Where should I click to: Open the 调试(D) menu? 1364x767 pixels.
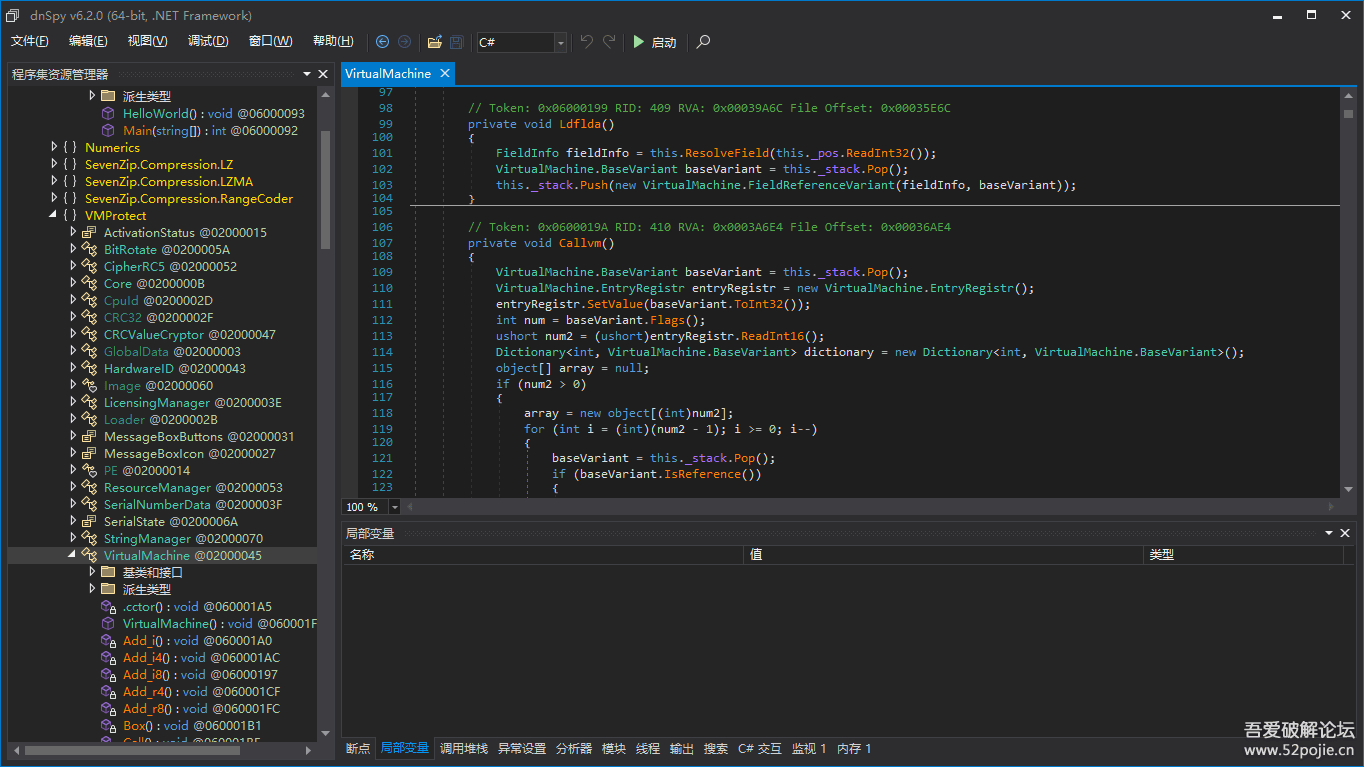pos(208,41)
